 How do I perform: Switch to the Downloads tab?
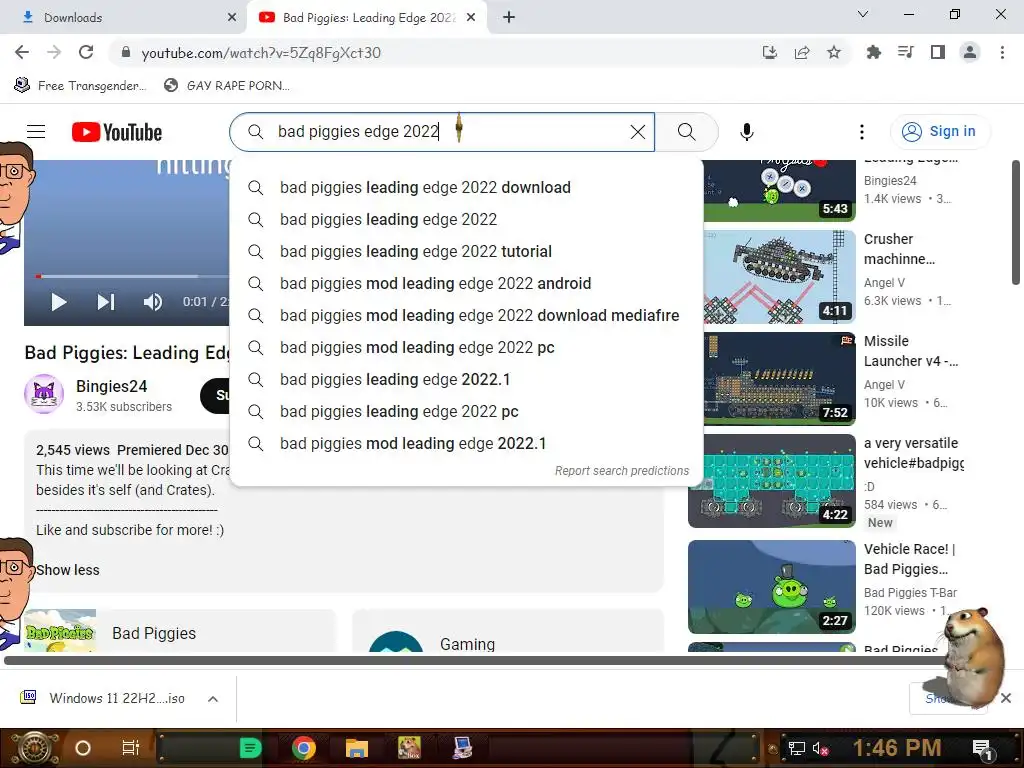[124, 18]
